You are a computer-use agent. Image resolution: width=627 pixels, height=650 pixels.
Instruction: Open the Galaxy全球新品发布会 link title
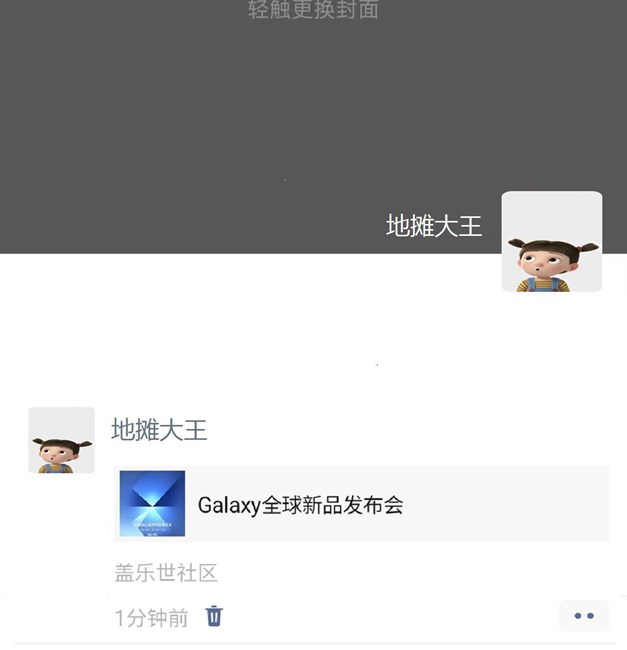click(300, 505)
